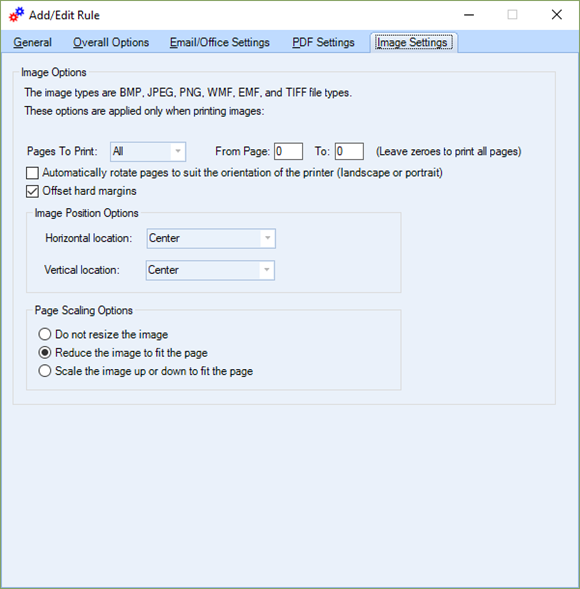Select the Image Settings tab

(x=412, y=42)
